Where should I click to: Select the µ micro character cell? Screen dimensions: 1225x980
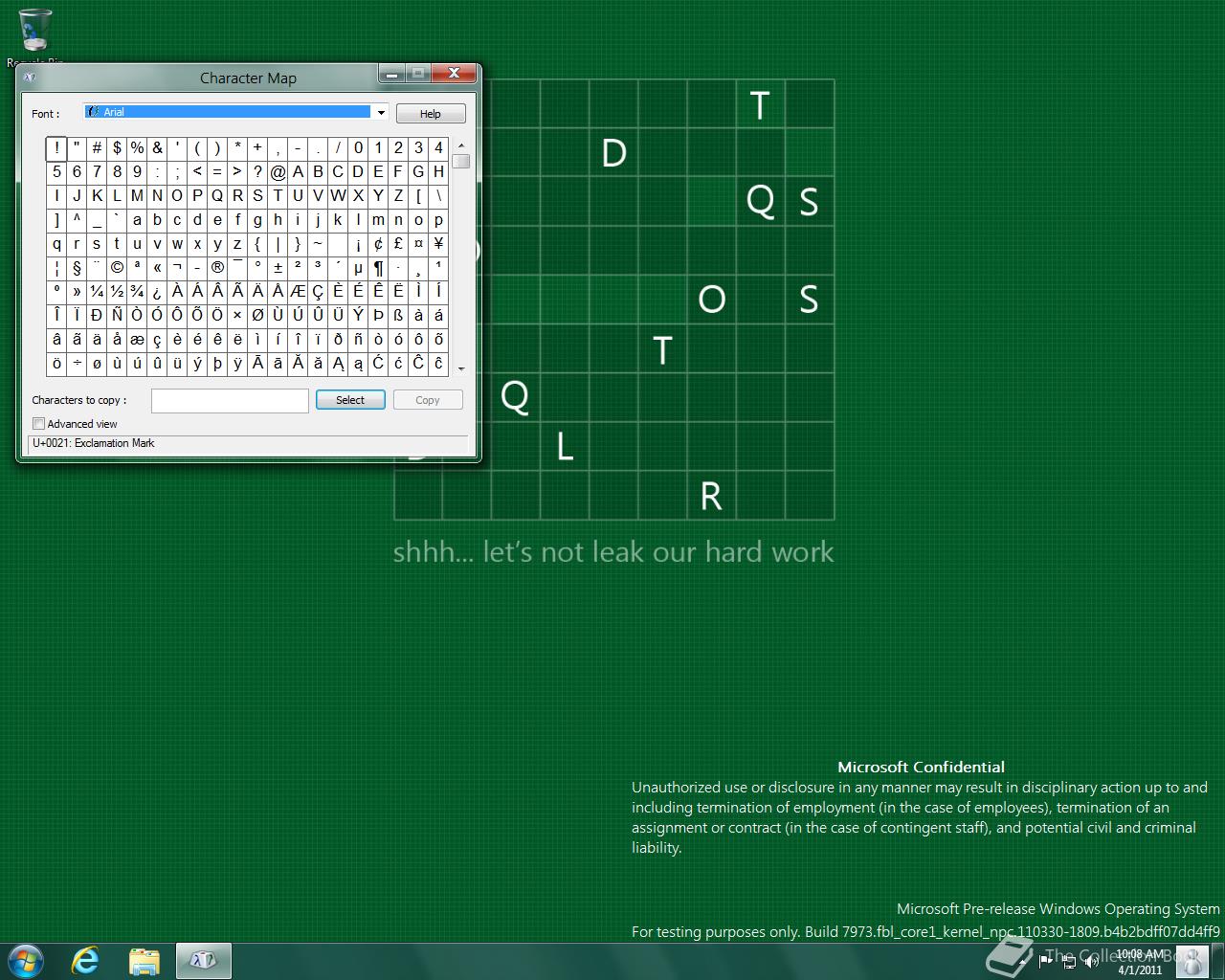[358, 267]
